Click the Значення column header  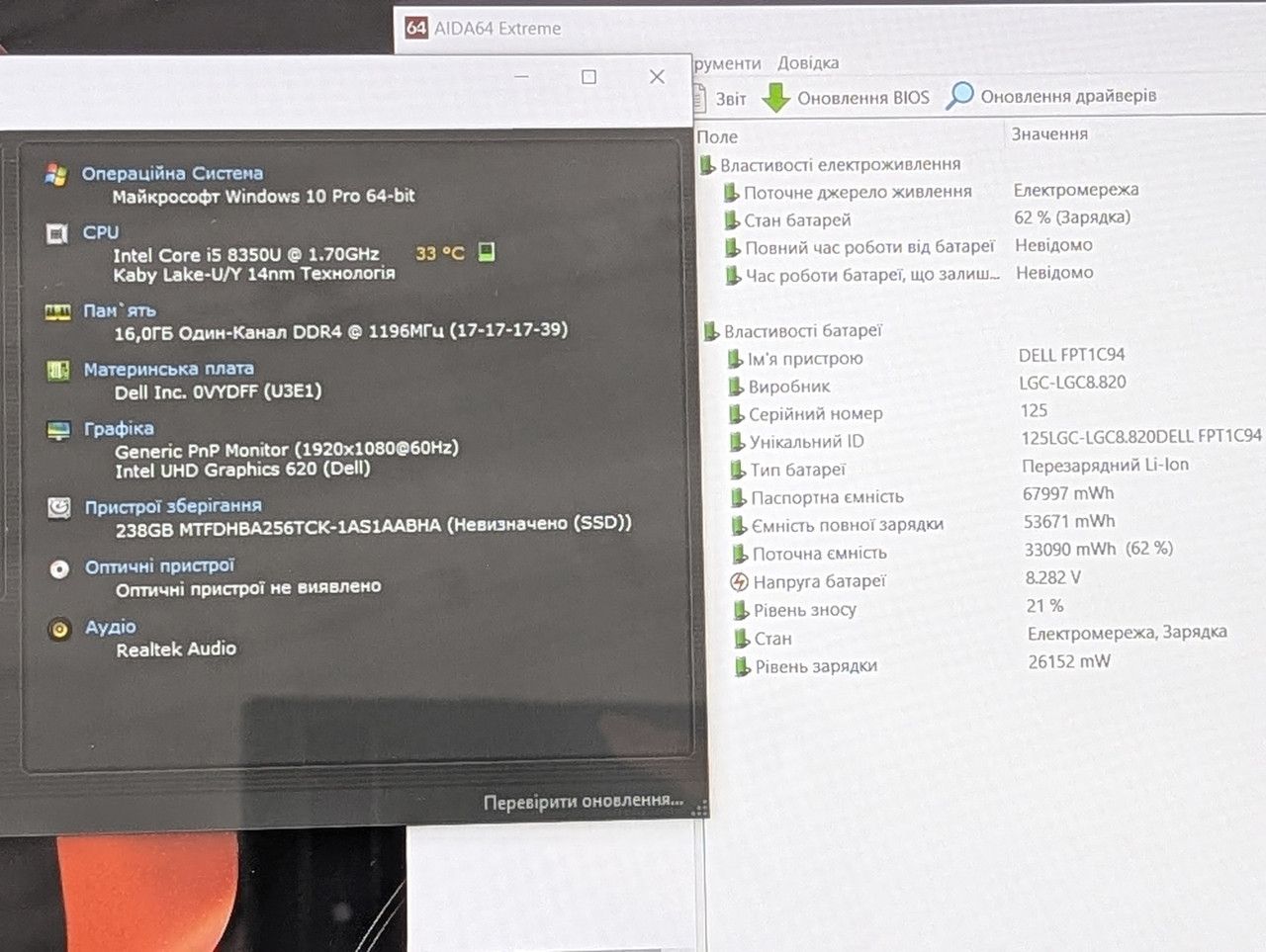tap(1049, 133)
